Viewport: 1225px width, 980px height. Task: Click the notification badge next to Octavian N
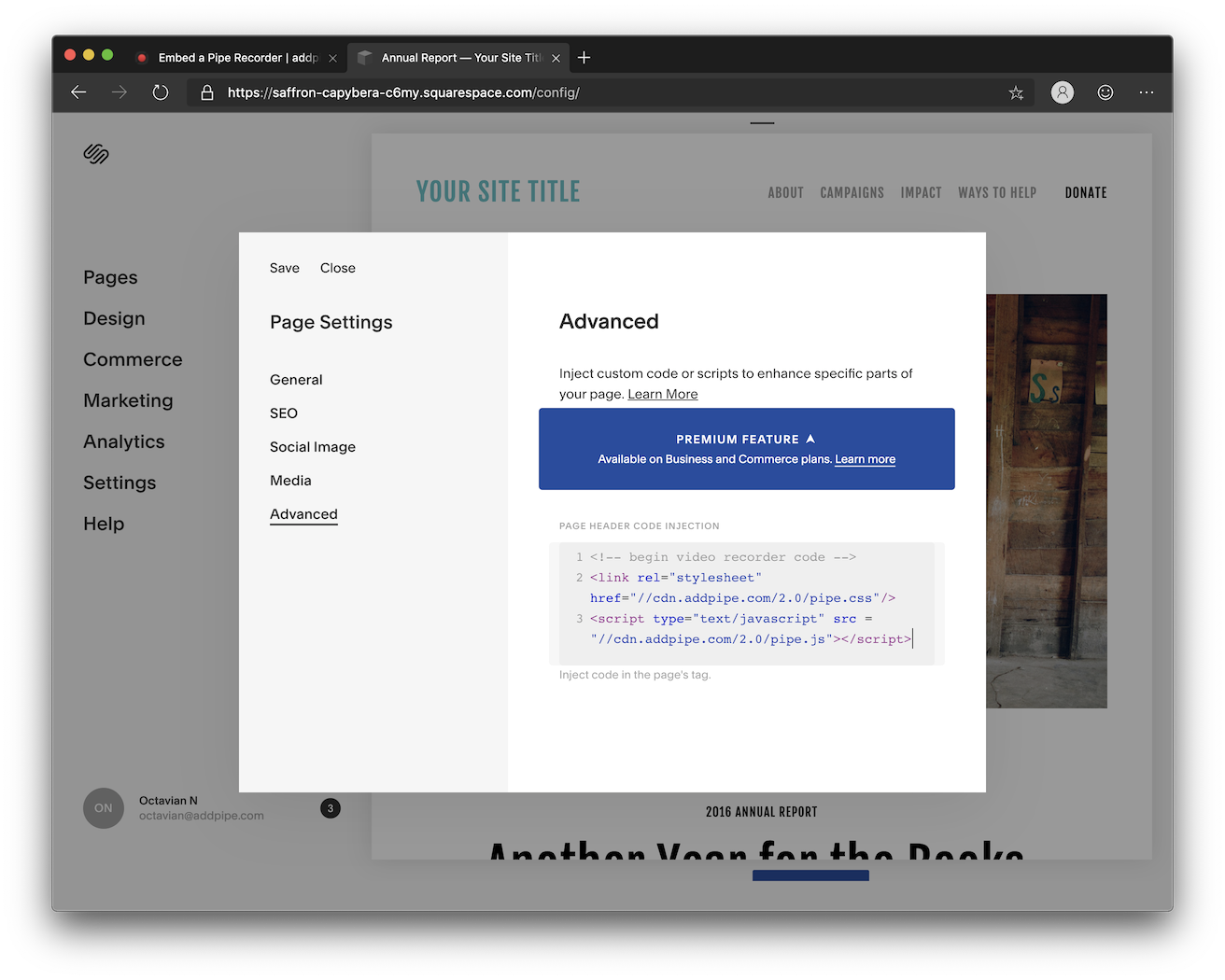[330, 808]
